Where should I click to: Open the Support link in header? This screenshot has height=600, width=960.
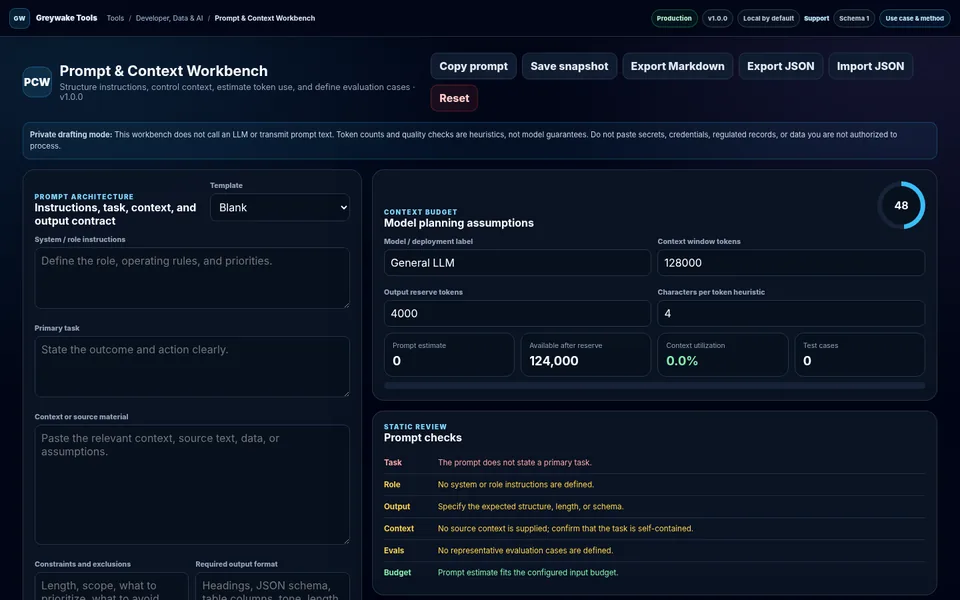pos(816,18)
